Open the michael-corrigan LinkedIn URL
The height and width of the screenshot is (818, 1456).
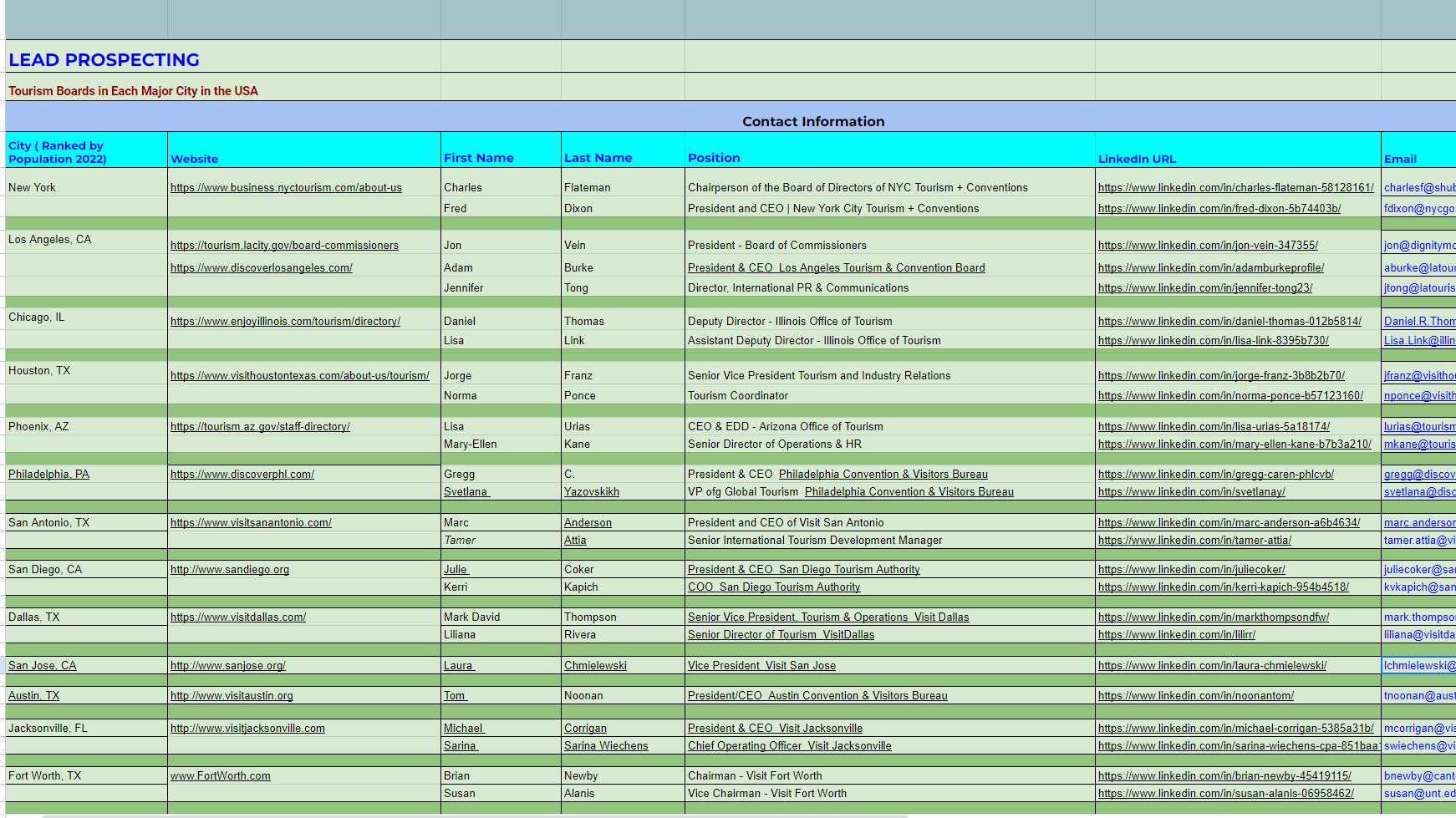1236,729
